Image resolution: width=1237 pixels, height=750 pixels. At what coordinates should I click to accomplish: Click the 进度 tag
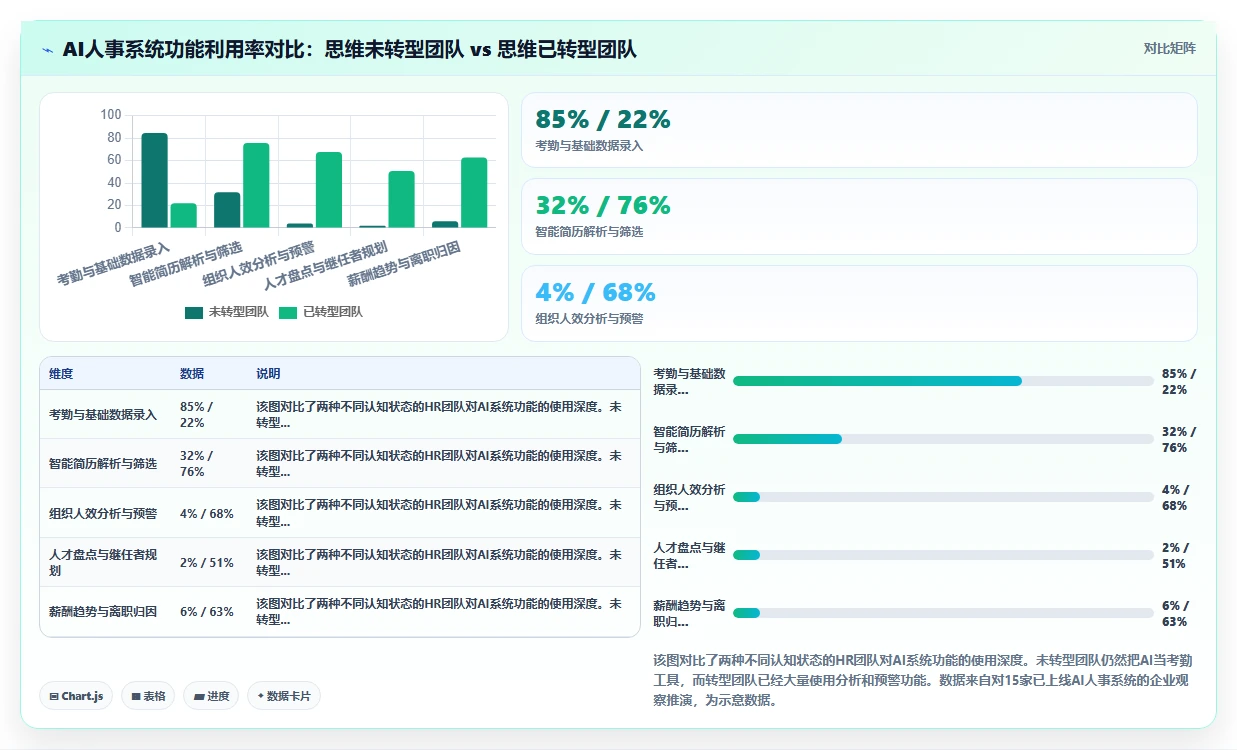[x=211, y=696]
